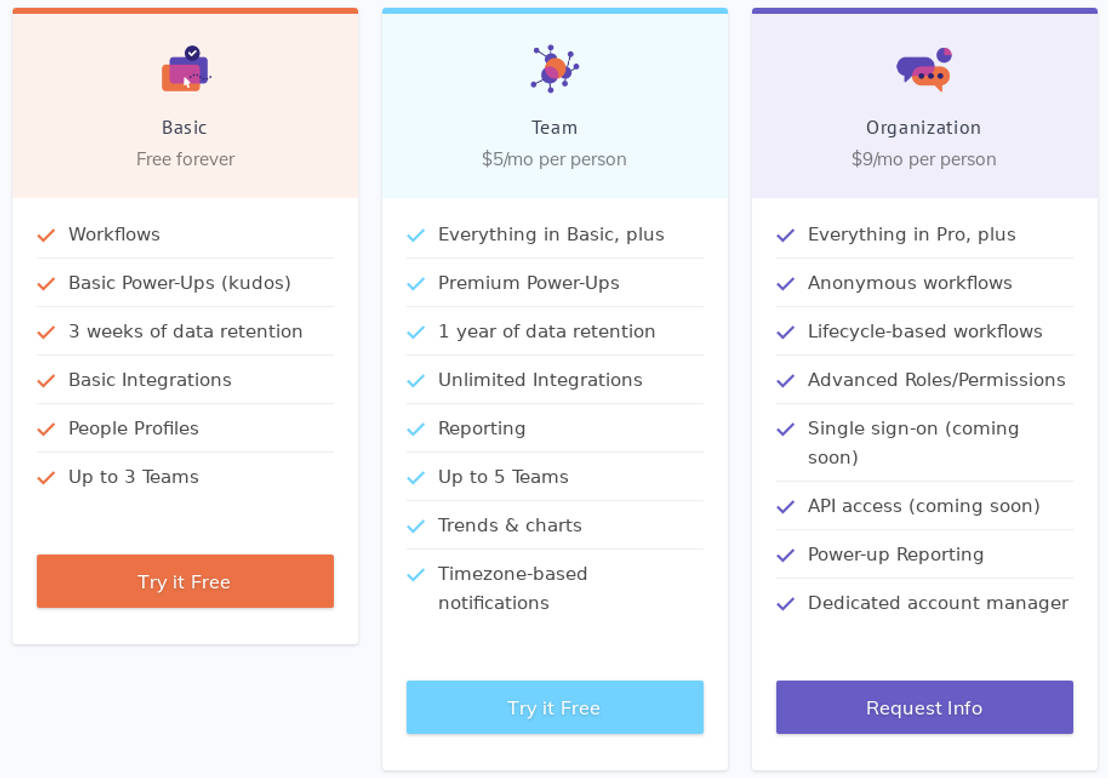Click the $5/mo per person price text

point(553,158)
